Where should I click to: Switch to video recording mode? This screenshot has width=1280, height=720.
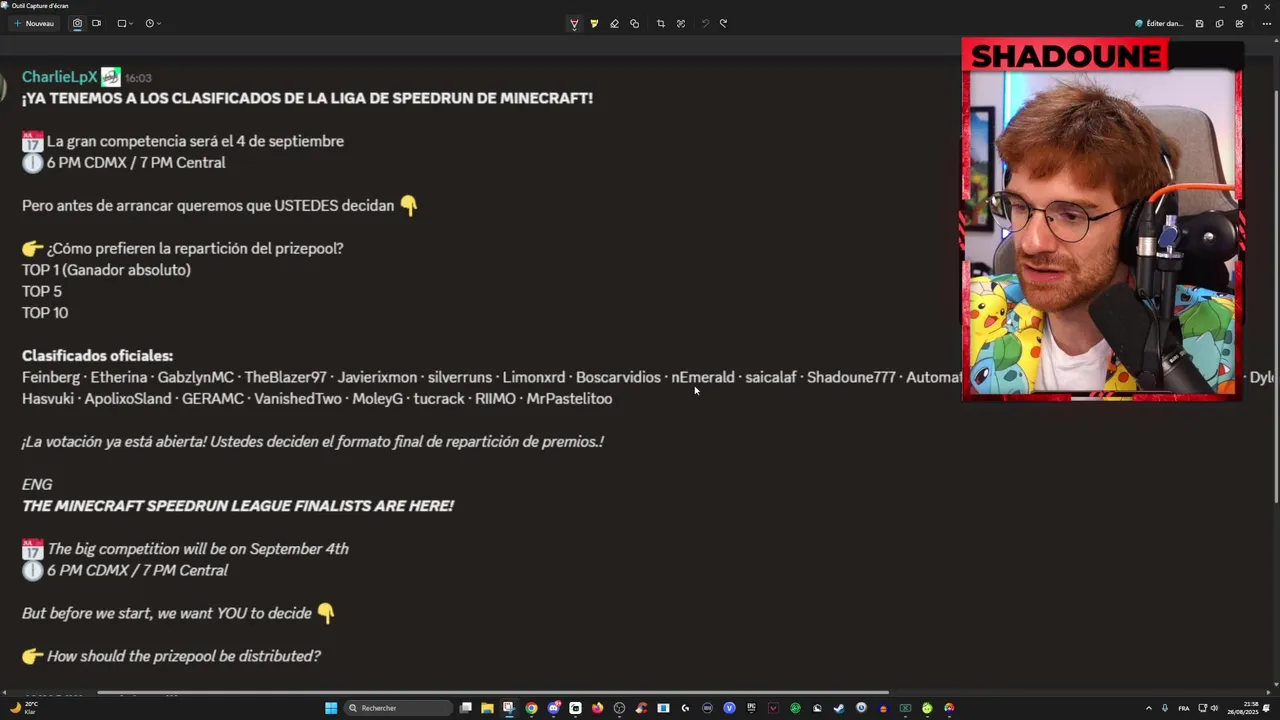(x=96, y=23)
